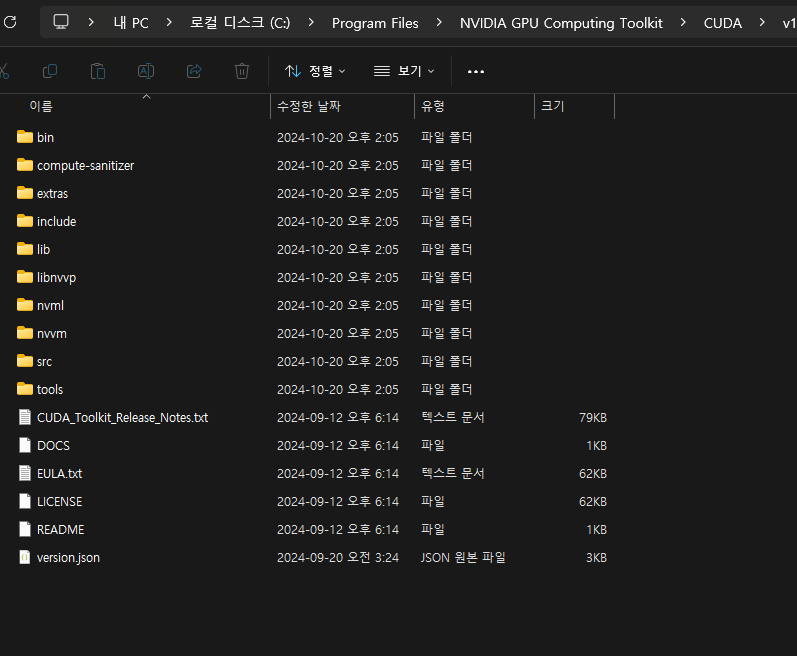797x656 pixels.
Task: Click the JSON 원본 파일 type cell
Action: pos(463,557)
